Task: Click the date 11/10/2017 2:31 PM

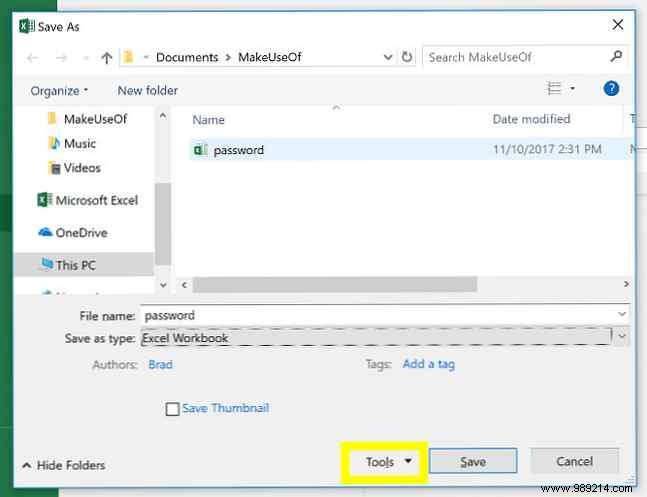Action: pos(547,149)
